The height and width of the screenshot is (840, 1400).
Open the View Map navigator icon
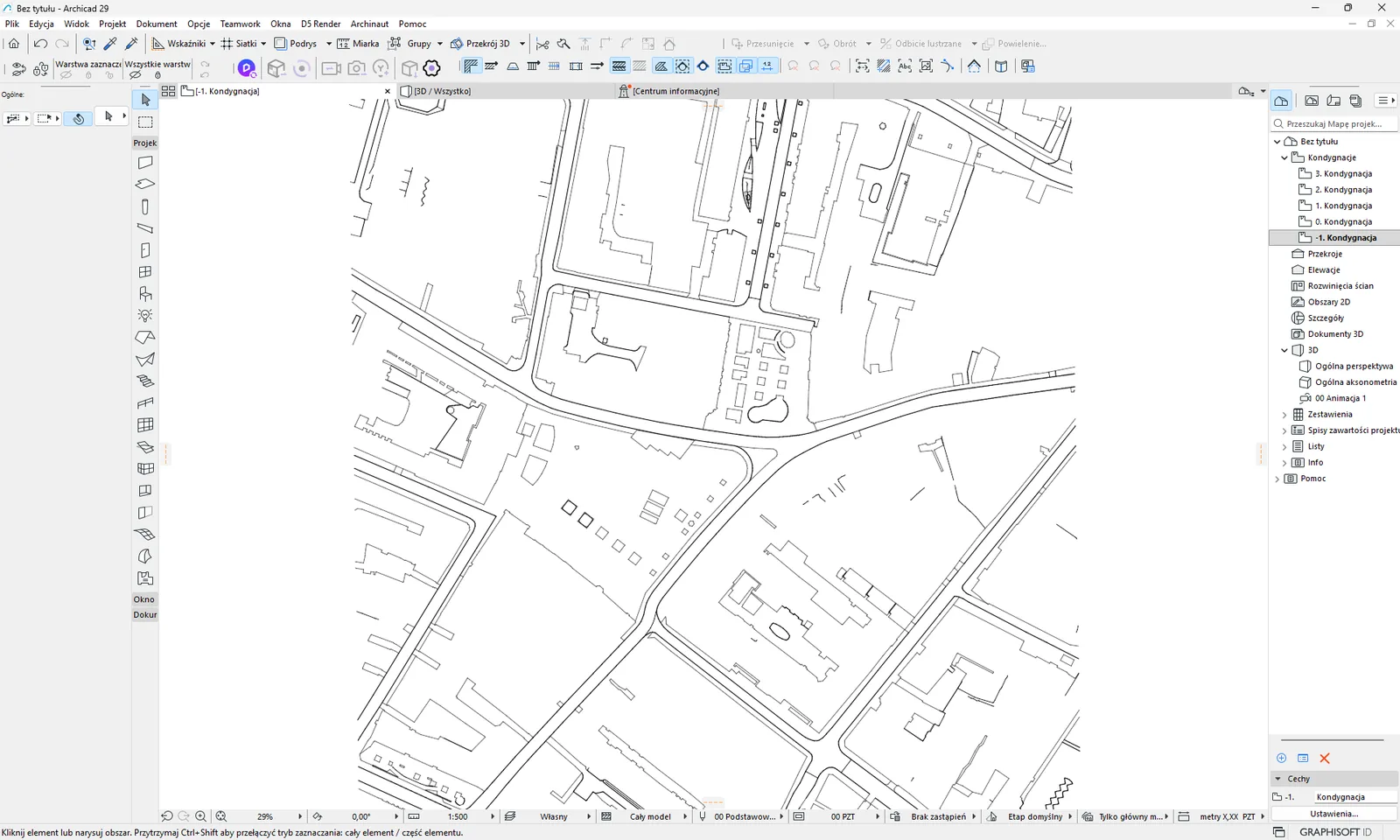(x=1312, y=101)
